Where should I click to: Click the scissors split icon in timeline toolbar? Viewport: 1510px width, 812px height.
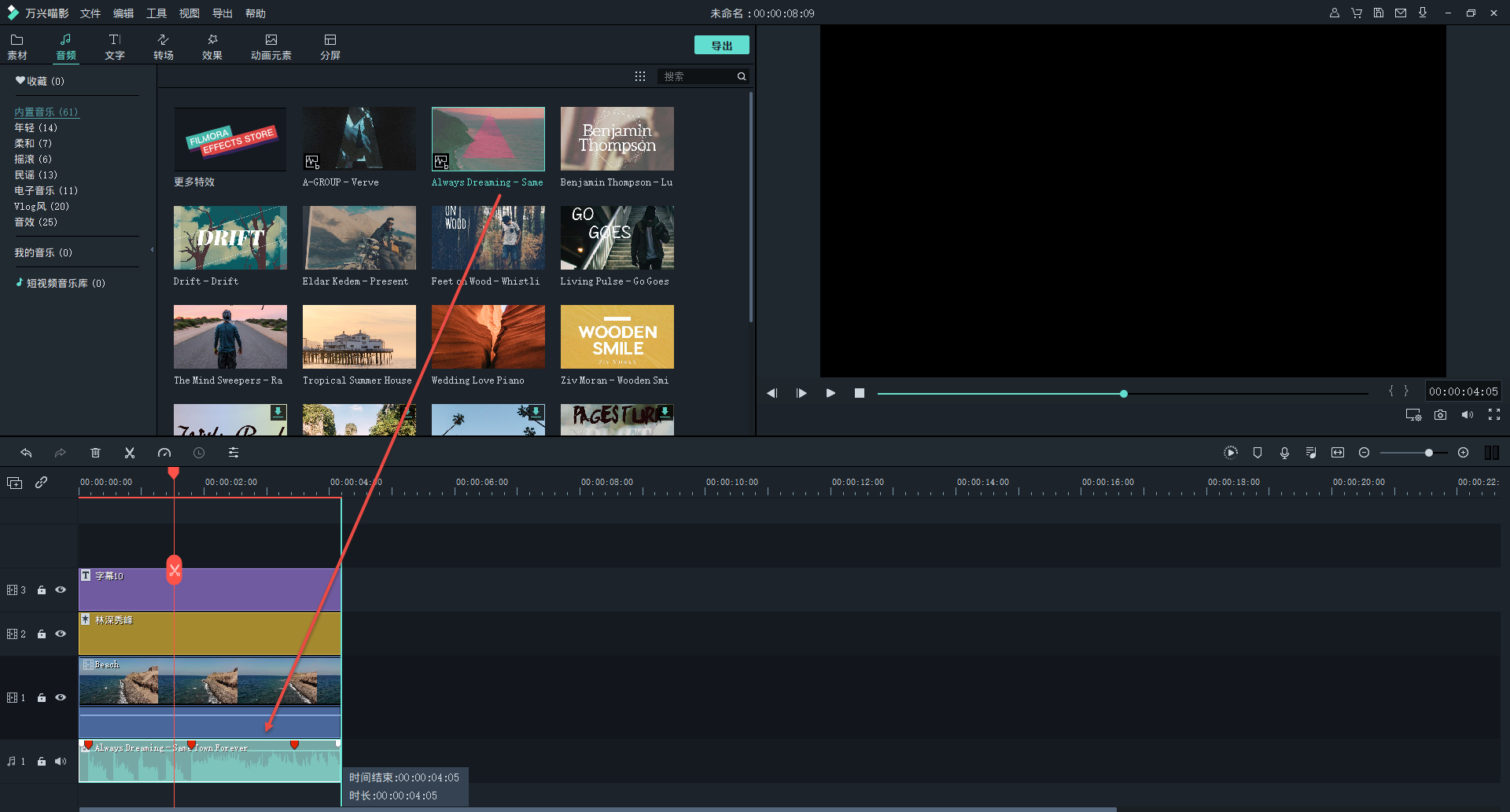pyautogui.click(x=130, y=453)
